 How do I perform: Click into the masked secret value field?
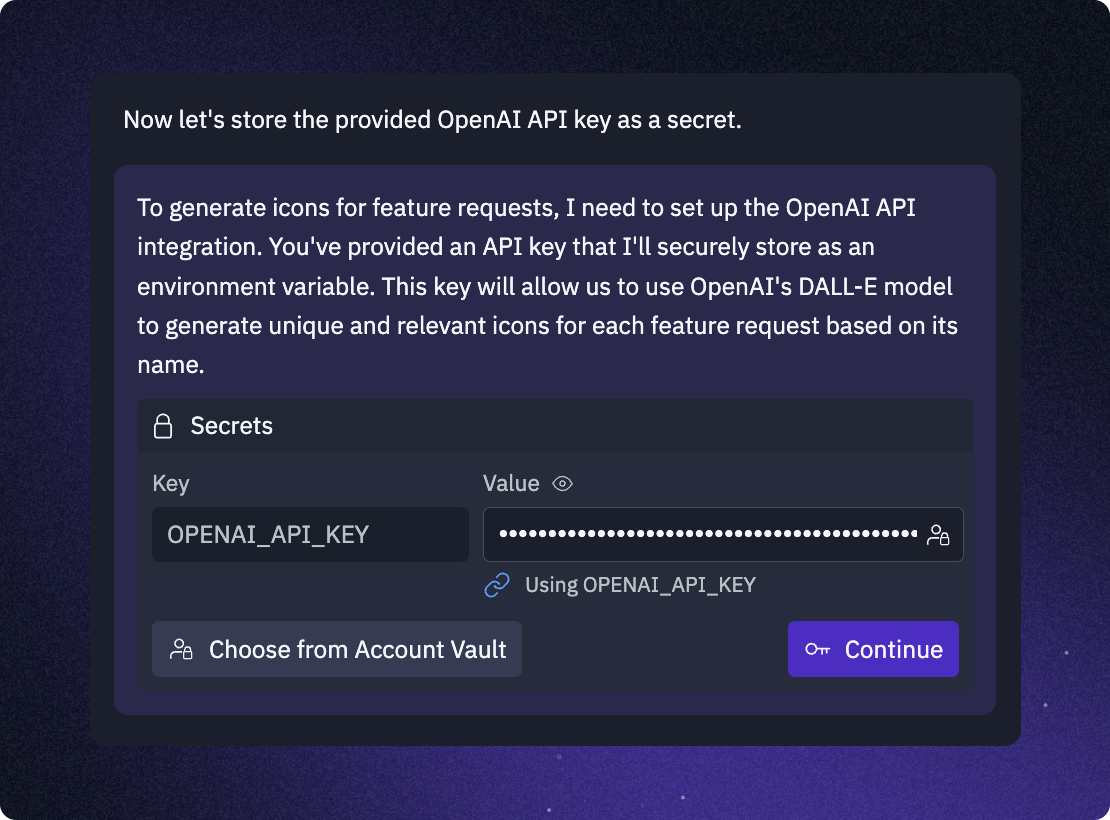(723, 535)
